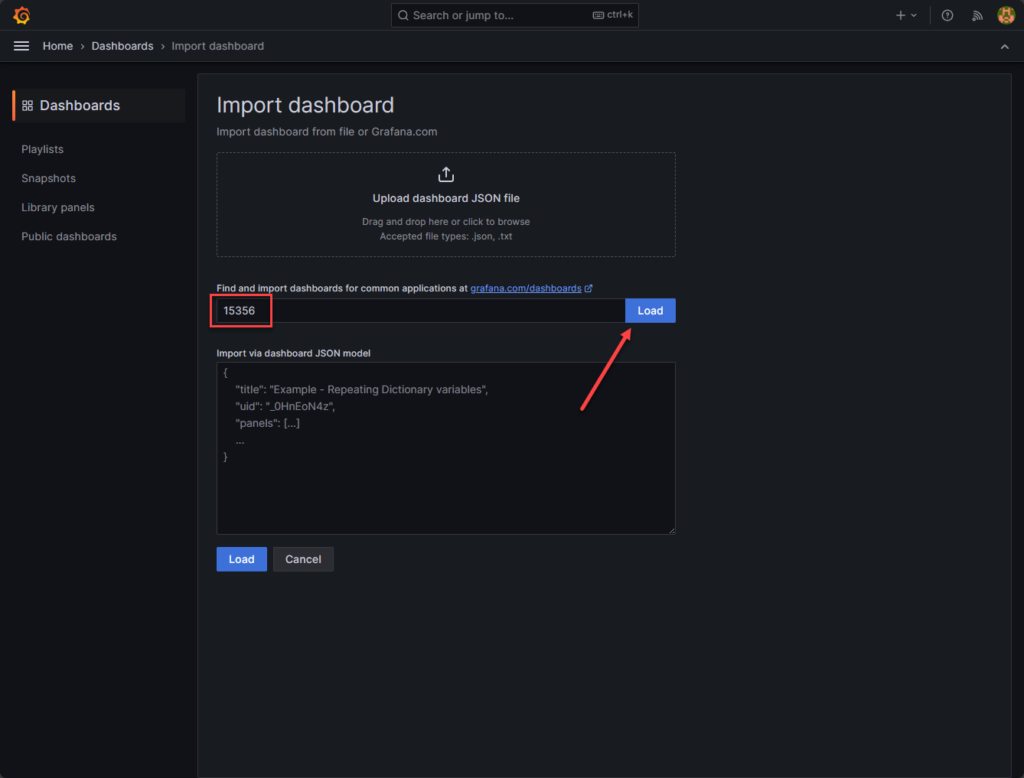Click the external link icon beside grafana.com/dashboards
The height and width of the screenshot is (778, 1024).
click(x=588, y=287)
